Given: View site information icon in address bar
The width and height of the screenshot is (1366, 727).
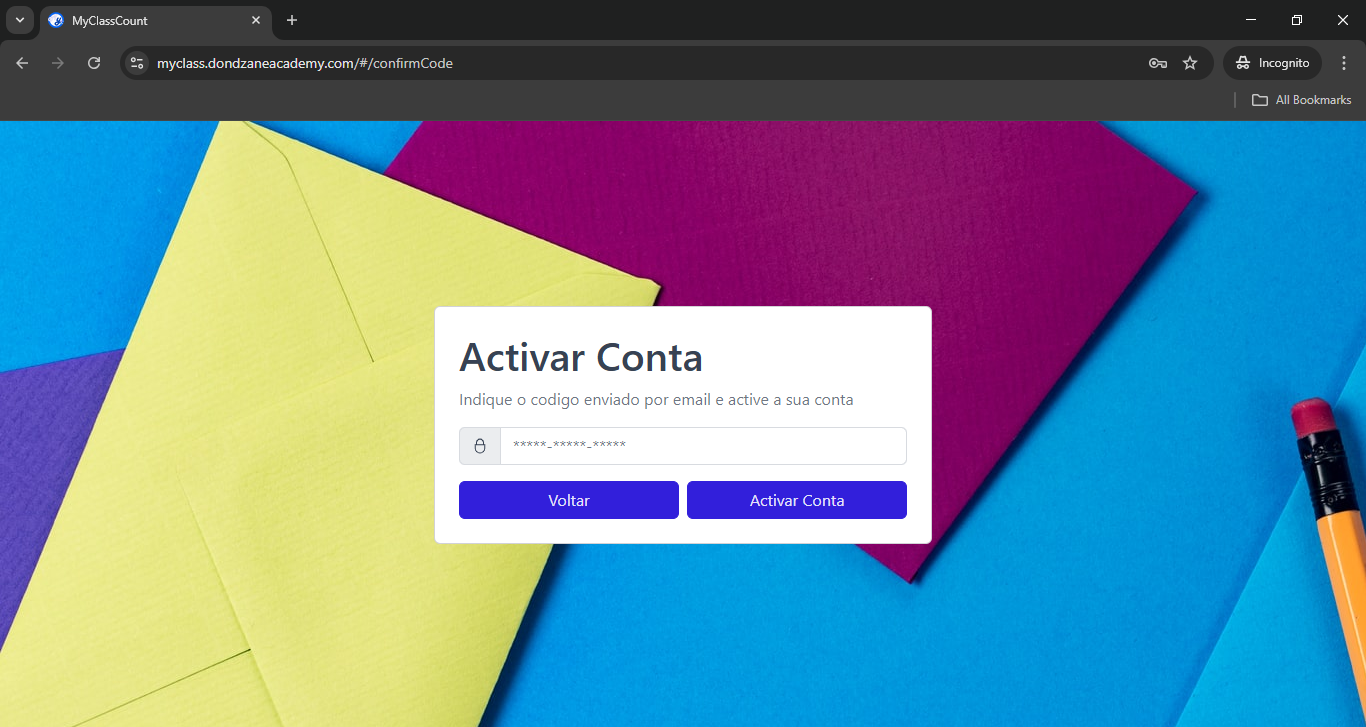Looking at the screenshot, I should pyautogui.click(x=137, y=63).
